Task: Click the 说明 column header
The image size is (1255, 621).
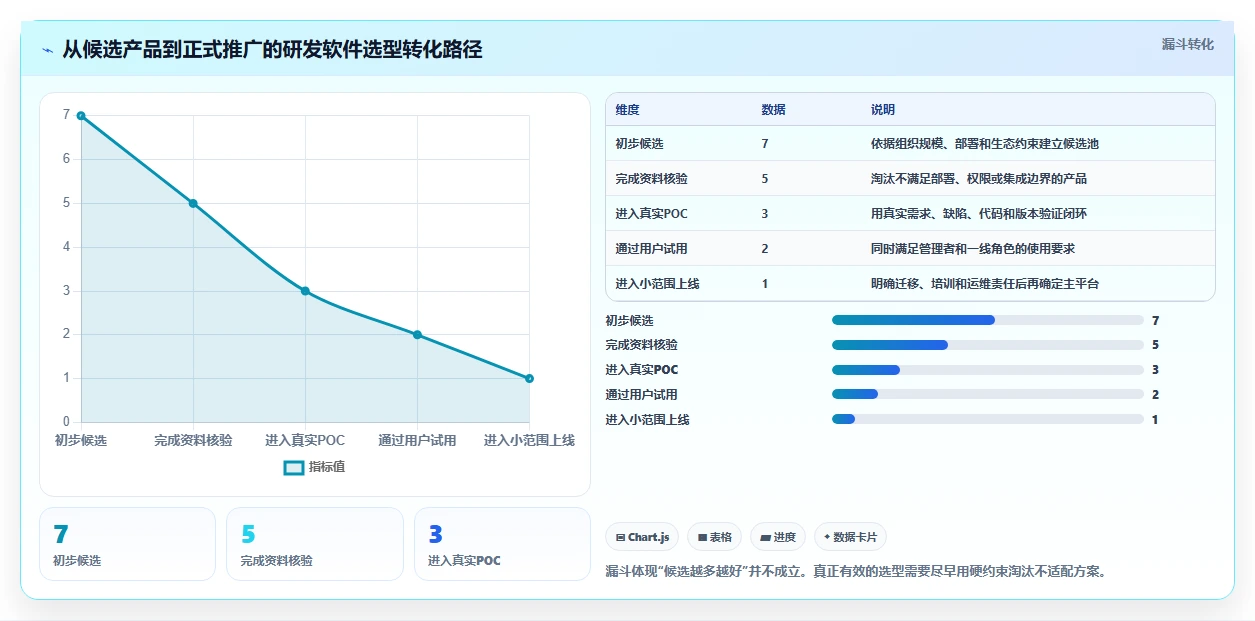Action: (883, 110)
